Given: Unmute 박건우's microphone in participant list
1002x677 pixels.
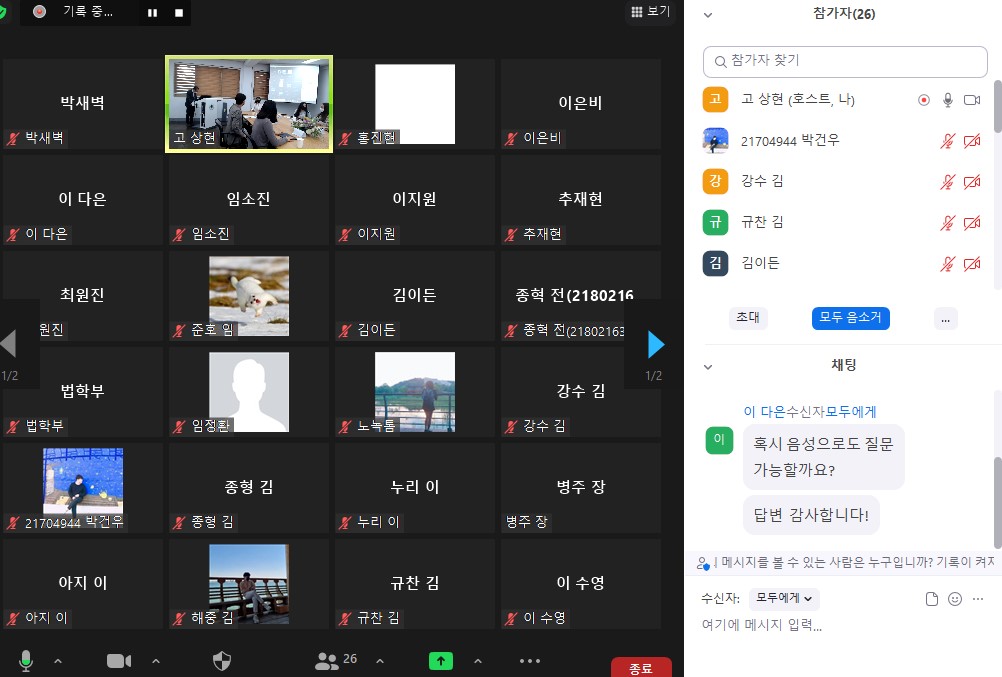Looking at the screenshot, I should pyautogui.click(x=947, y=141).
